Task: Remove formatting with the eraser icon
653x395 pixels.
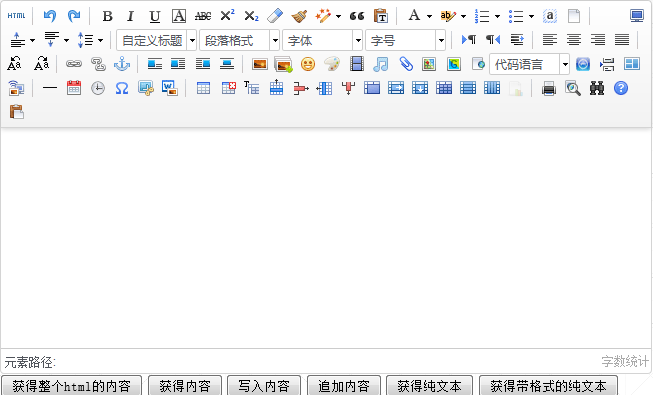Action: (275, 16)
